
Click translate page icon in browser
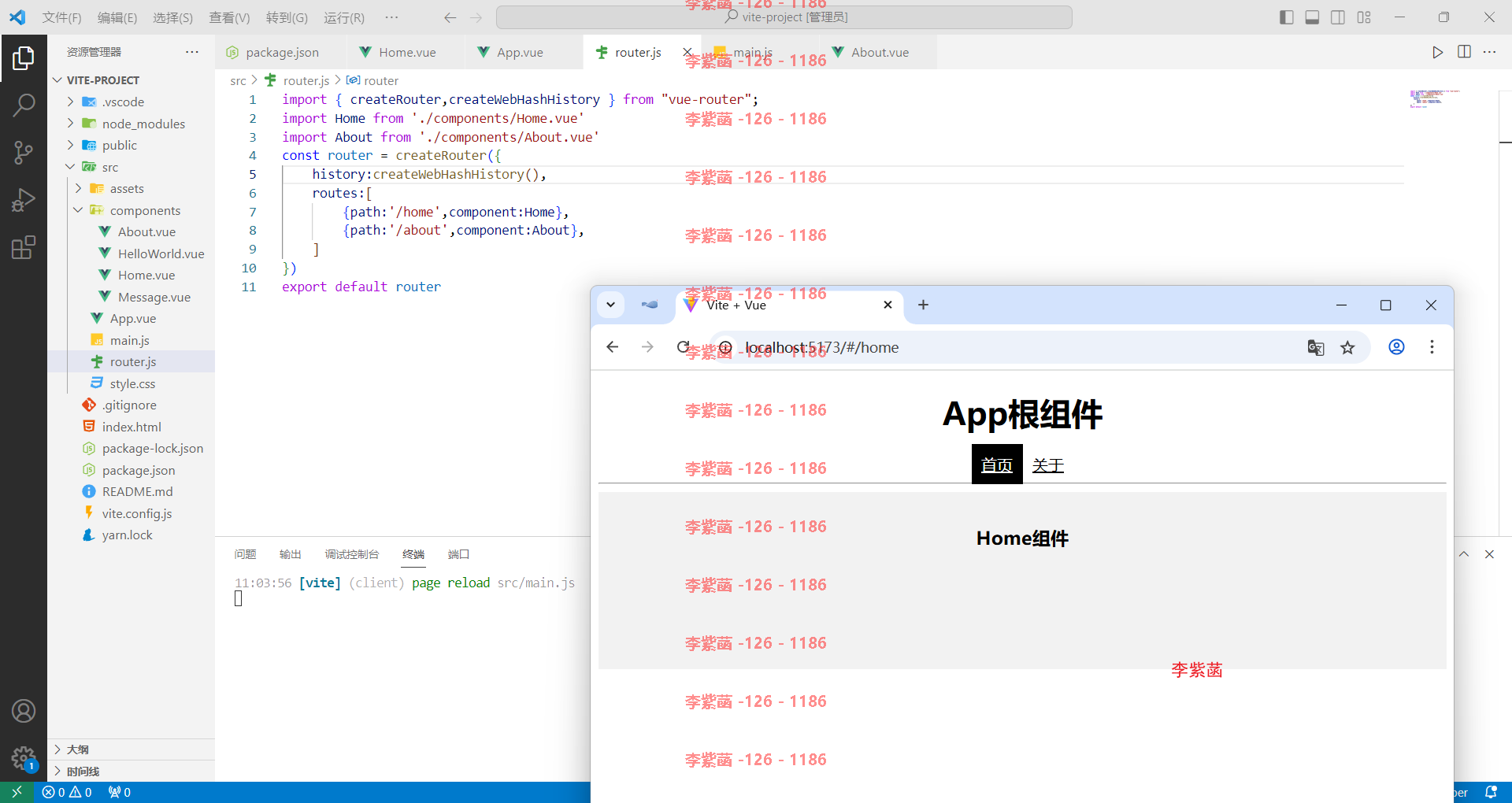pyautogui.click(x=1315, y=347)
